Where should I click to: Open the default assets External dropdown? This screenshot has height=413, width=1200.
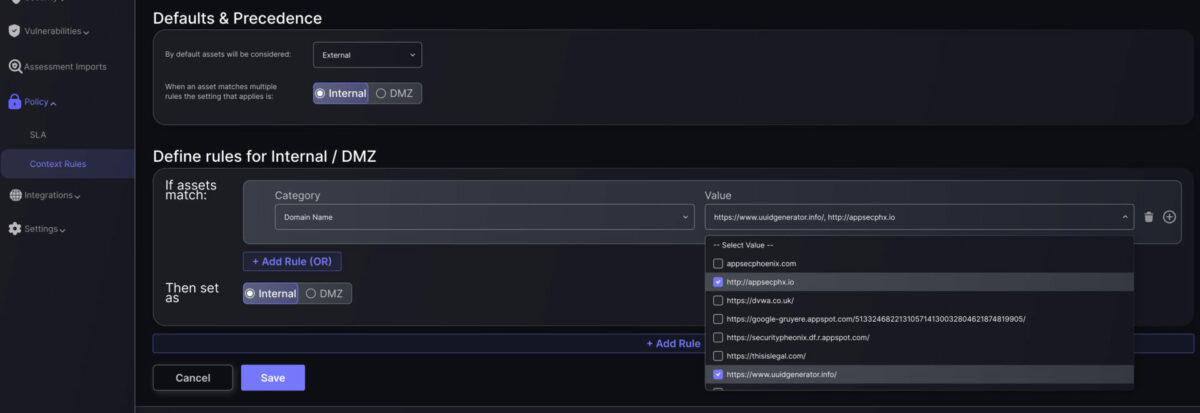coord(367,55)
